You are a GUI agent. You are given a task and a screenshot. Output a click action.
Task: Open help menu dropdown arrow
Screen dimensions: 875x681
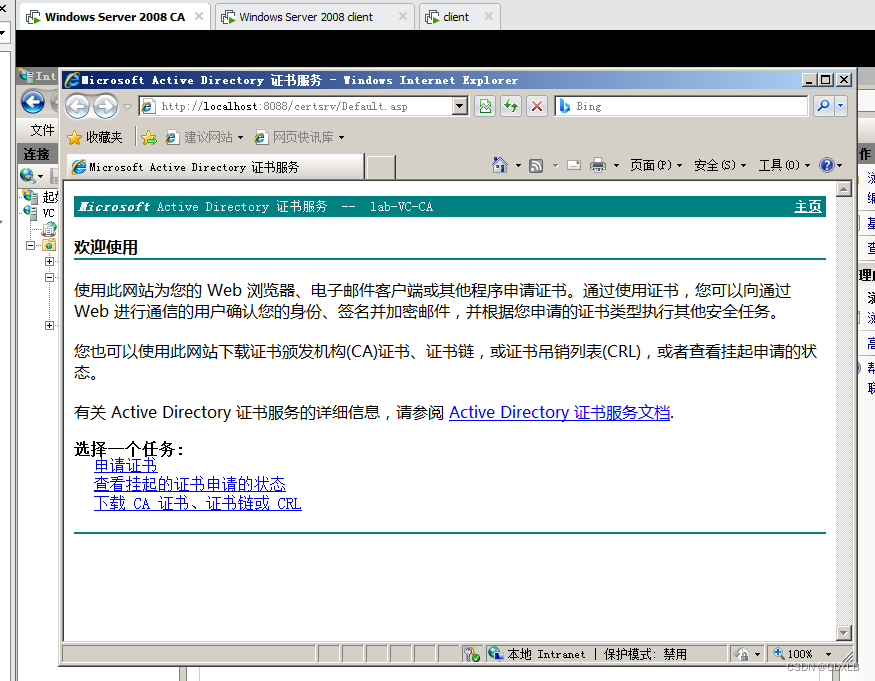pos(839,165)
